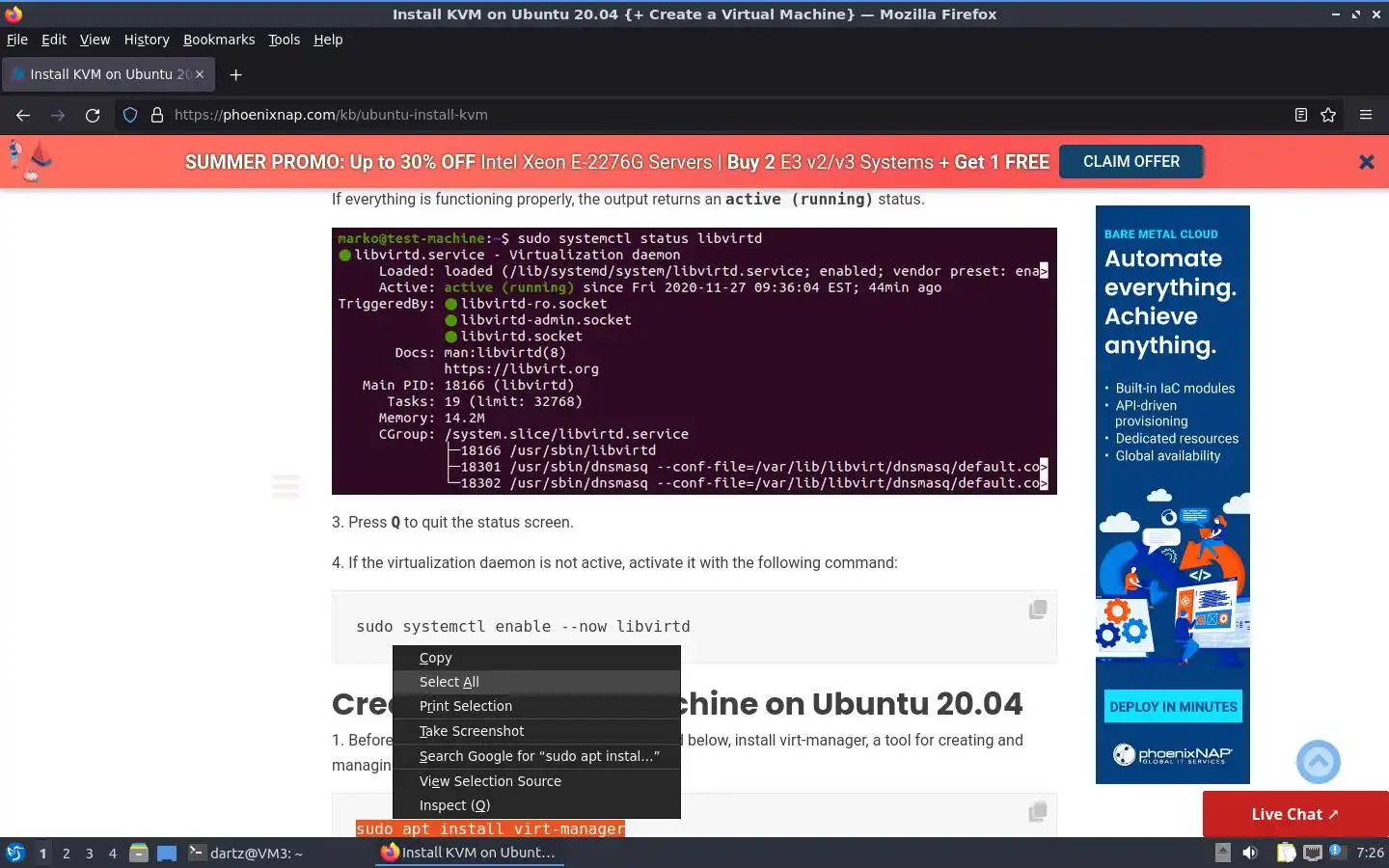
Task: Reload the current page
Action: [x=93, y=115]
